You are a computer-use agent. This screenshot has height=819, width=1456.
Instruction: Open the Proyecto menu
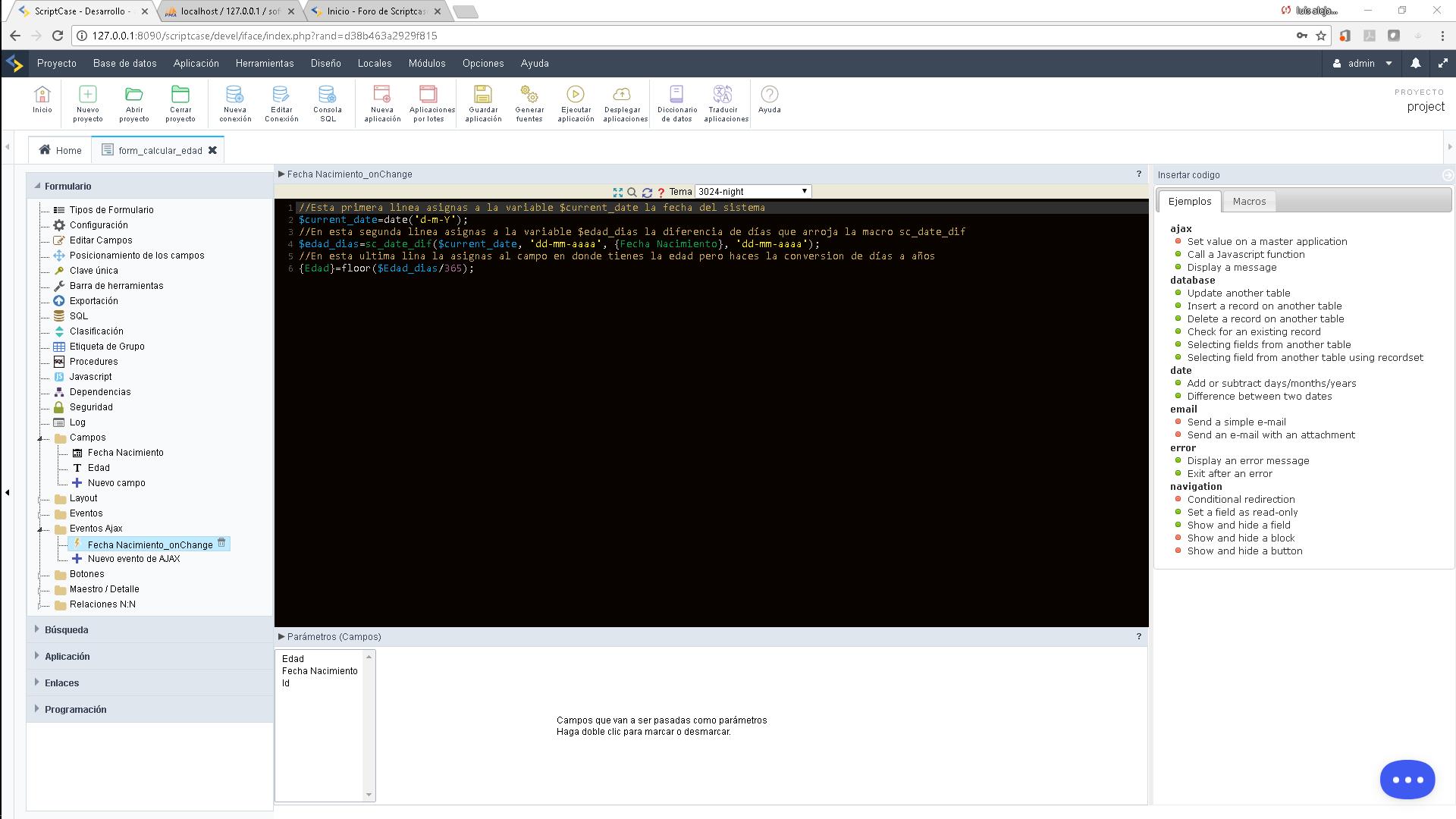tap(57, 64)
